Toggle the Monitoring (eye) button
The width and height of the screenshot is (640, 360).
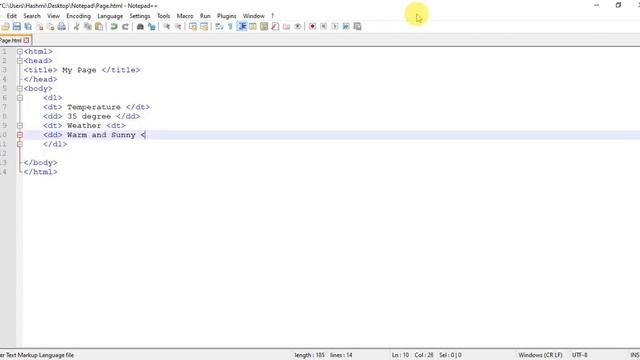(298, 27)
